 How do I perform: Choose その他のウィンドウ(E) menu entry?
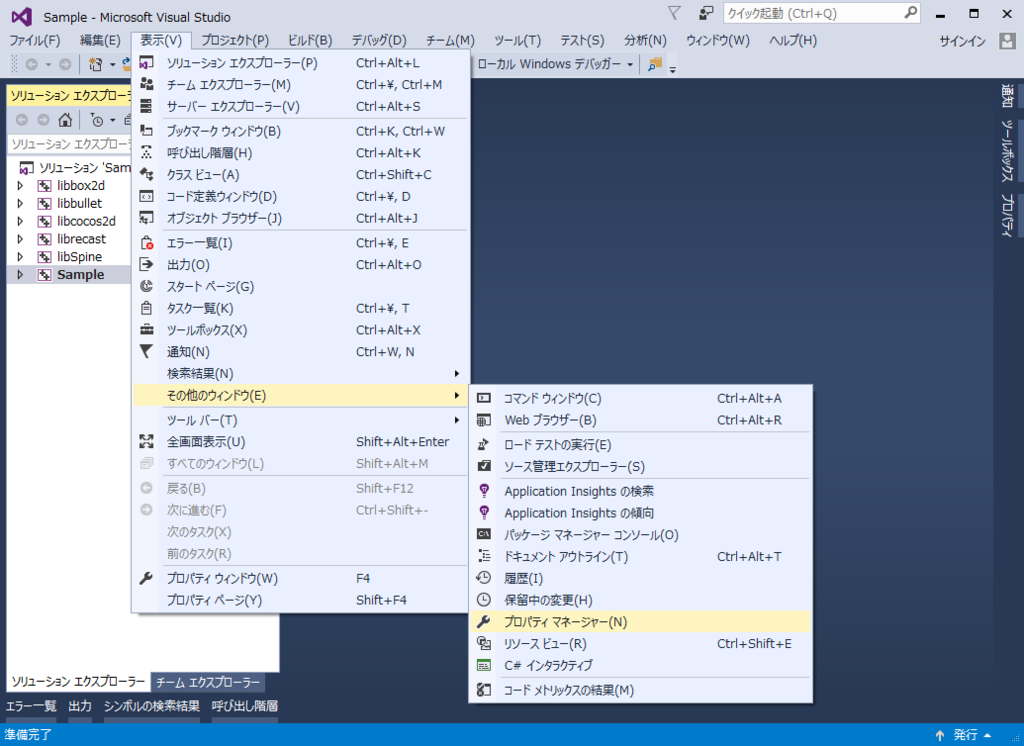coord(300,395)
